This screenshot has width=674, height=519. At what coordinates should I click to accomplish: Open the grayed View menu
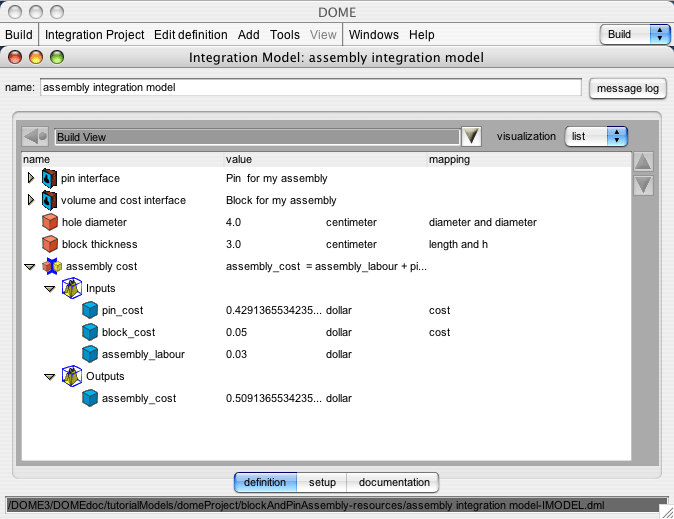coord(323,34)
